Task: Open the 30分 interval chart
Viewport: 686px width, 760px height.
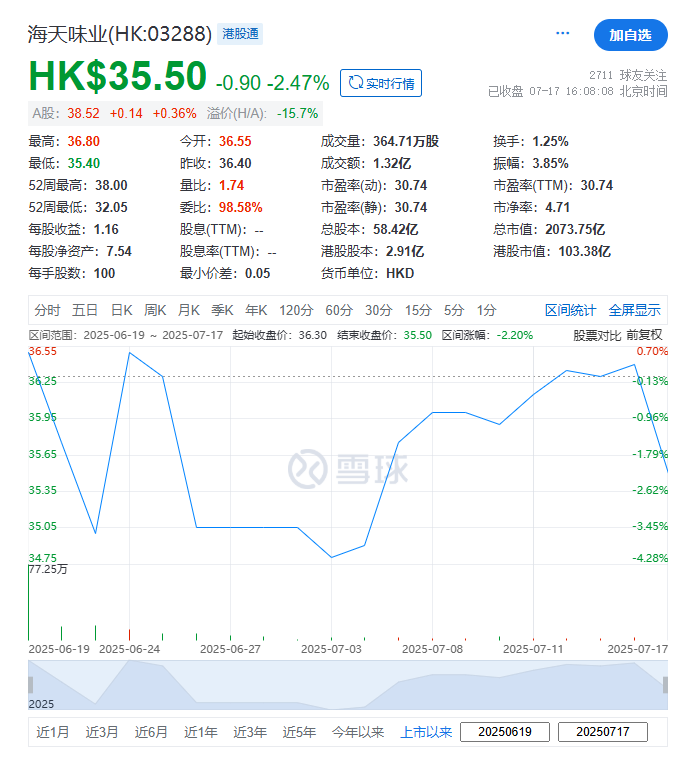Action: [379, 310]
